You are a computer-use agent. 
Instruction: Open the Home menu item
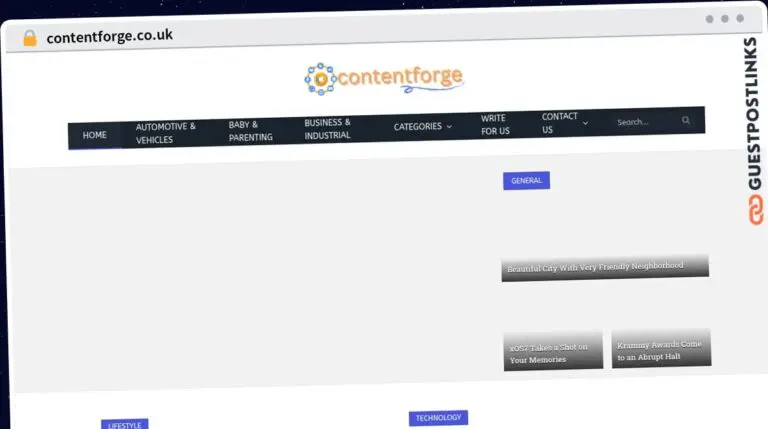pos(95,135)
